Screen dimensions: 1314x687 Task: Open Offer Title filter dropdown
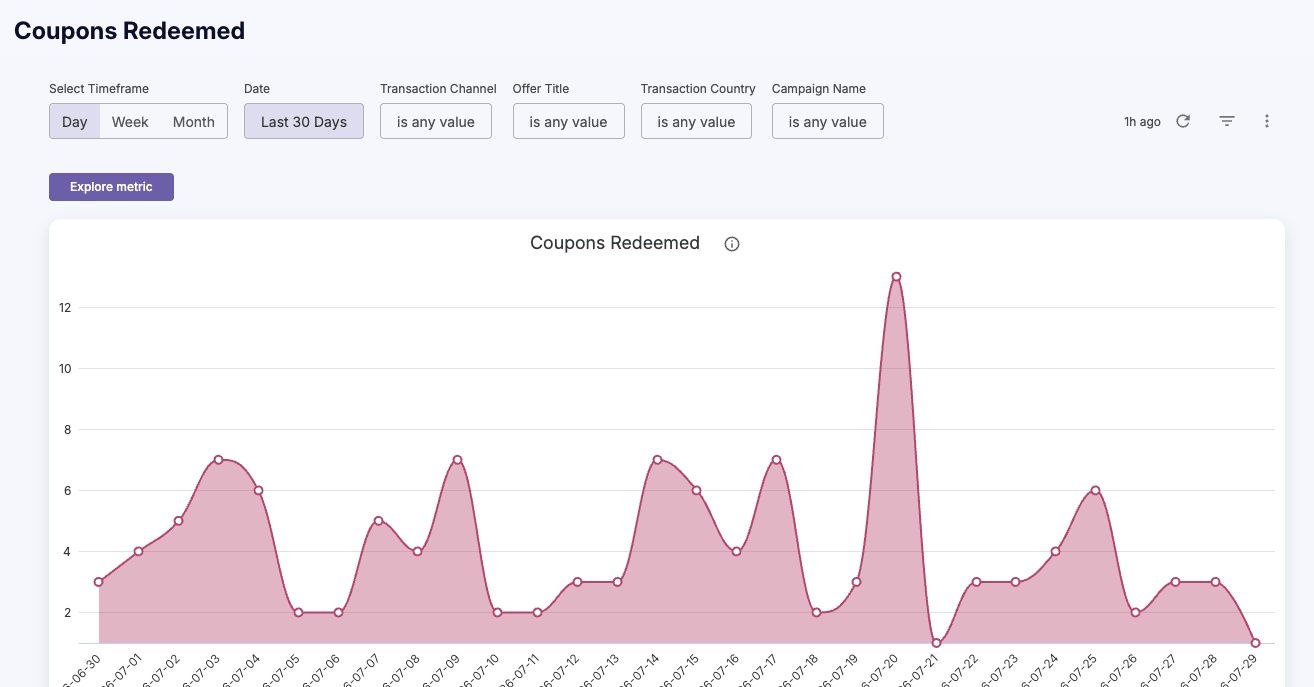[x=569, y=122]
